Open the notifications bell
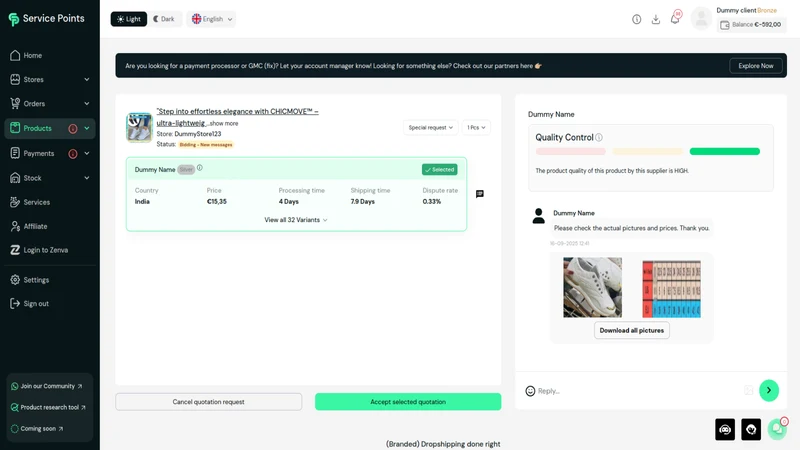The height and width of the screenshot is (450, 800). 675,19
